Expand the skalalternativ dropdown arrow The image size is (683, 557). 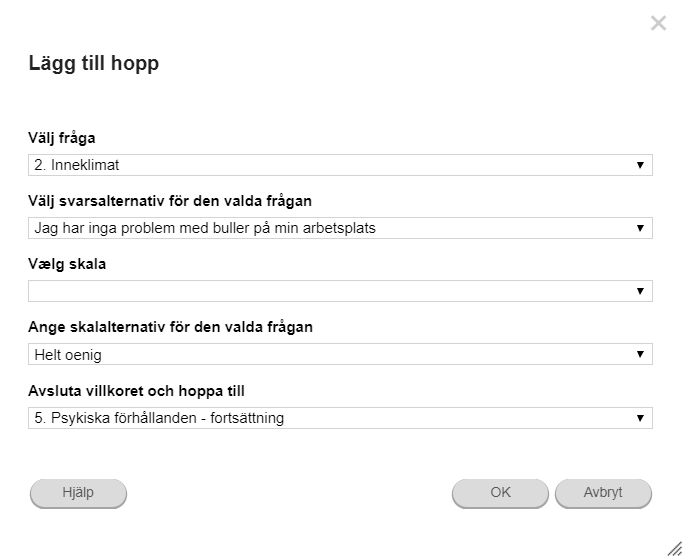[640, 354]
